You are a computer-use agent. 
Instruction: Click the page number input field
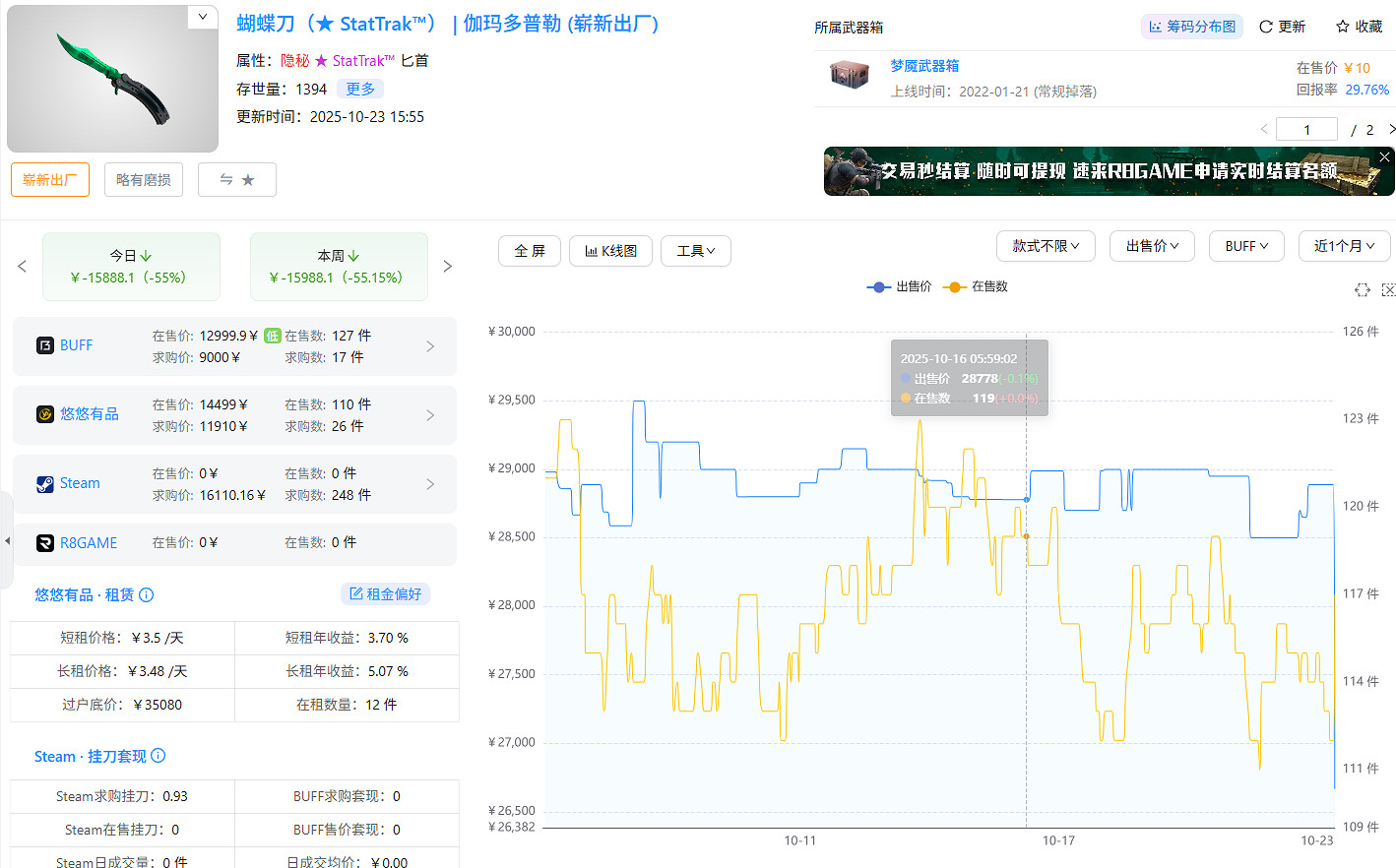(1306, 129)
